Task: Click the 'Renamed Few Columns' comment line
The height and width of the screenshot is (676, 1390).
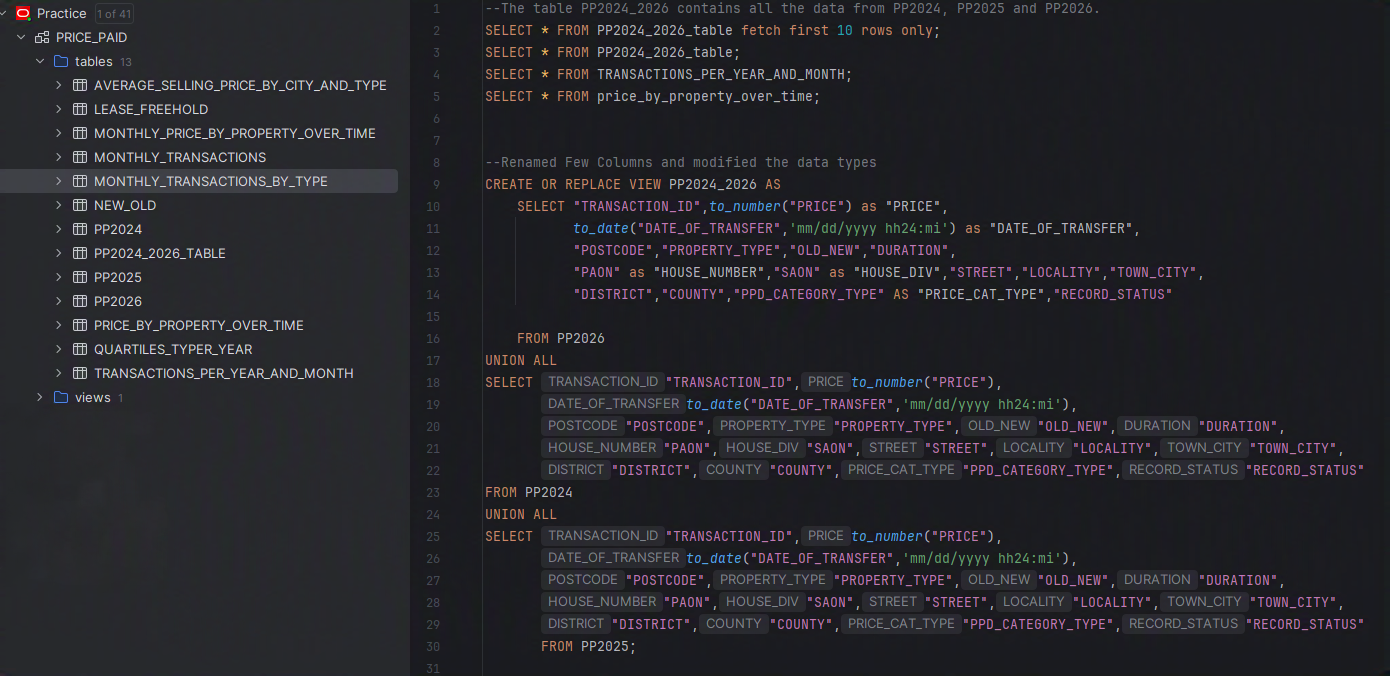Action: point(681,162)
